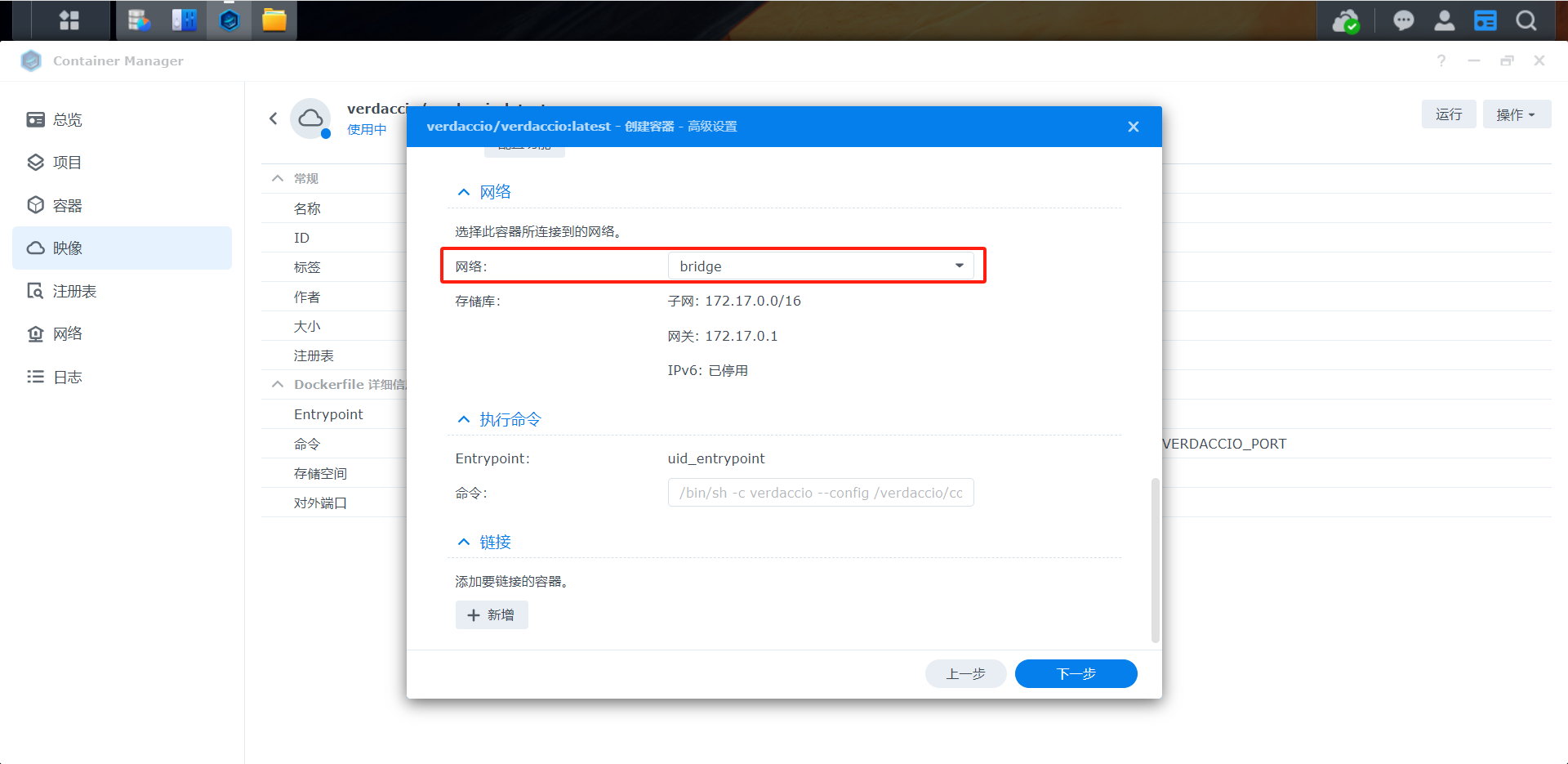Open 总览 overview in sidebar
This screenshot has height=764, width=1568.
[x=122, y=119]
